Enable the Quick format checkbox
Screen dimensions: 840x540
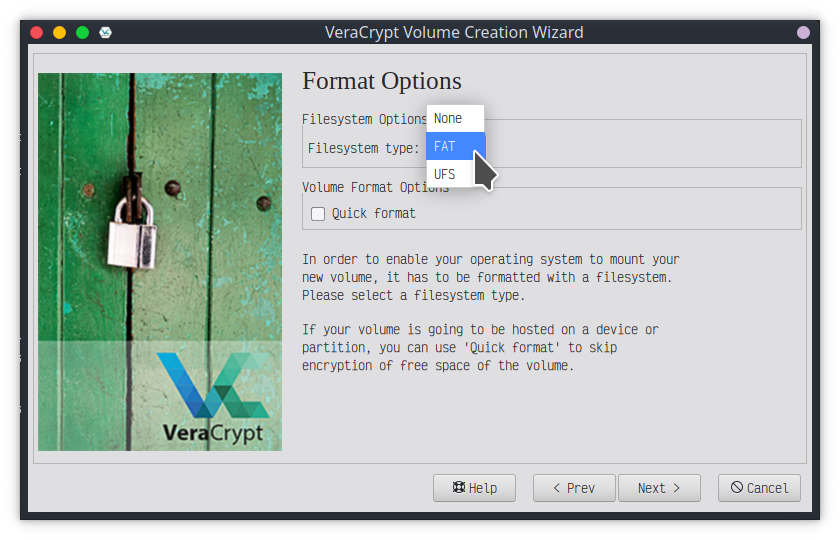tap(318, 213)
